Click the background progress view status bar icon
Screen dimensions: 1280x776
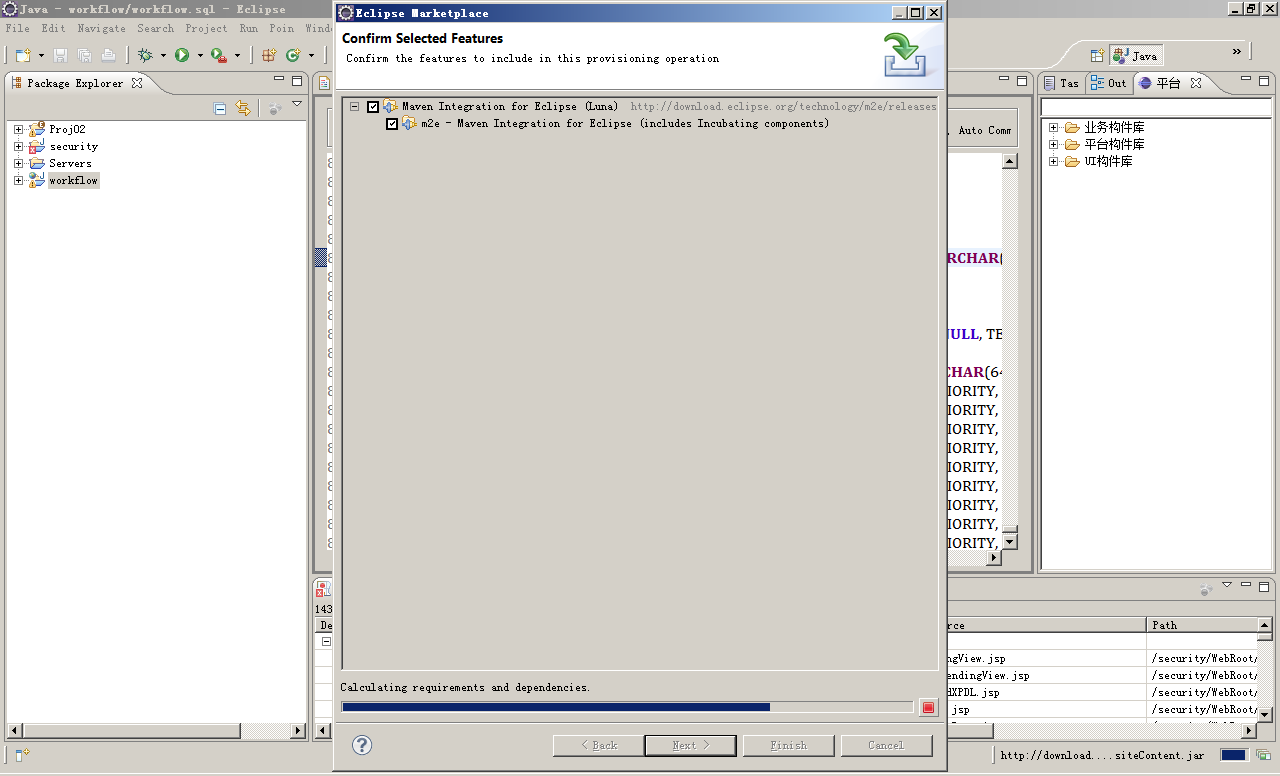[x=1264, y=755]
